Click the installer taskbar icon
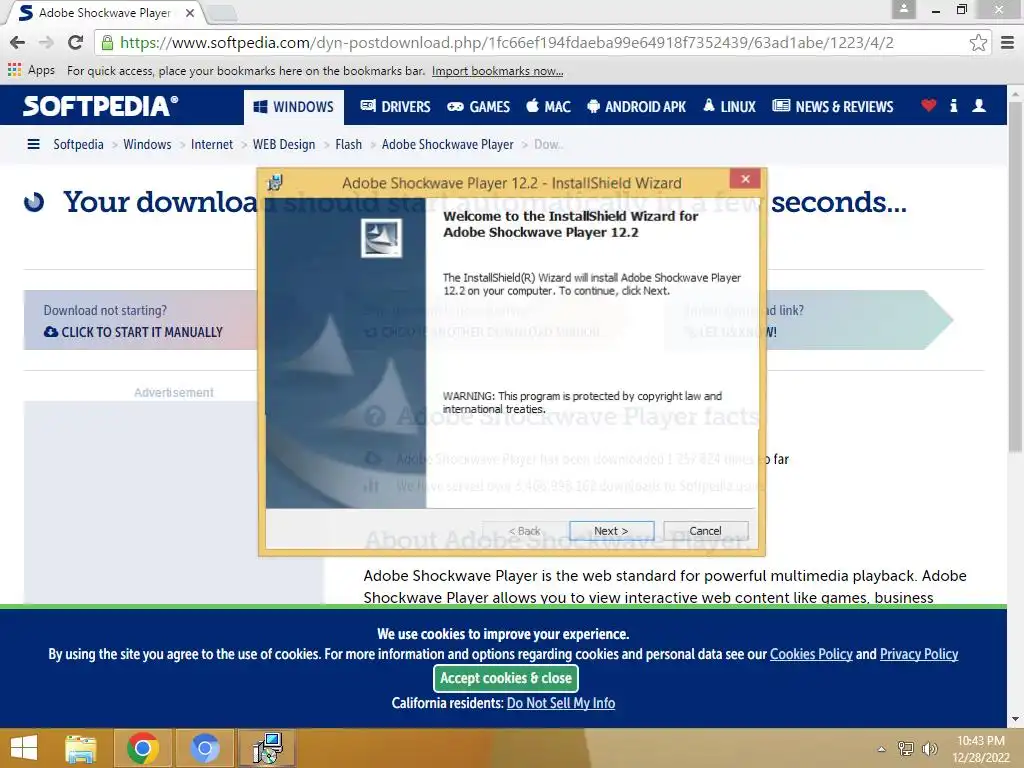 [267, 748]
